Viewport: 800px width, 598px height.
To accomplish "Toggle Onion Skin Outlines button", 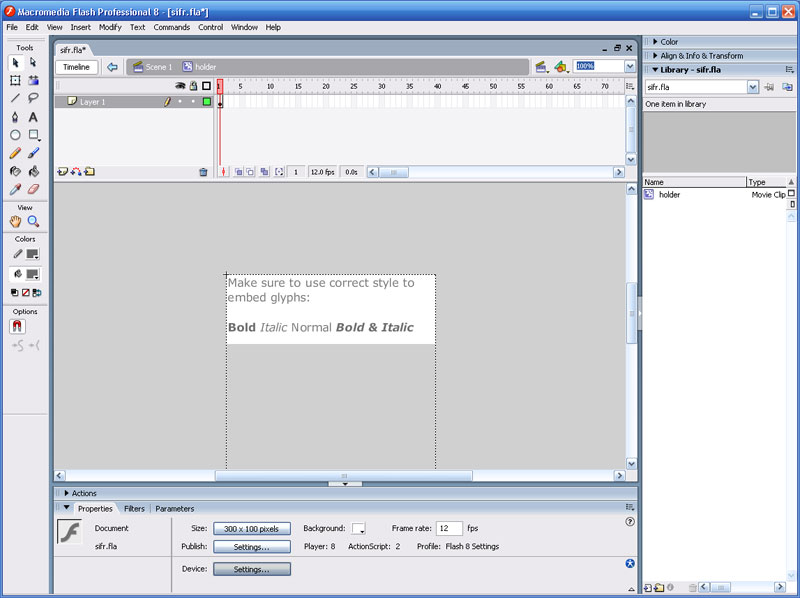I will coord(250,172).
